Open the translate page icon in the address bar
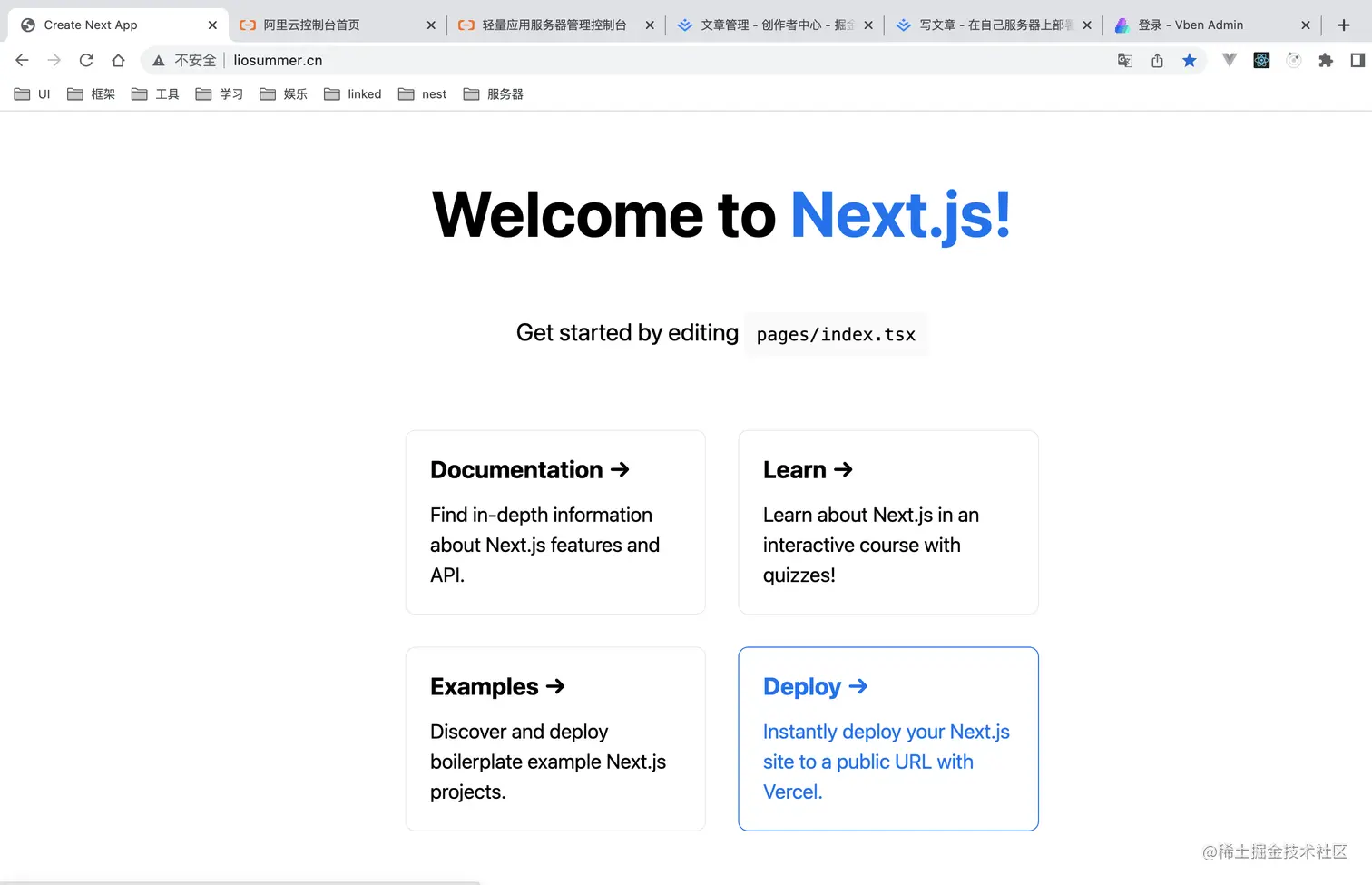The width and height of the screenshot is (1372, 885). [x=1125, y=60]
